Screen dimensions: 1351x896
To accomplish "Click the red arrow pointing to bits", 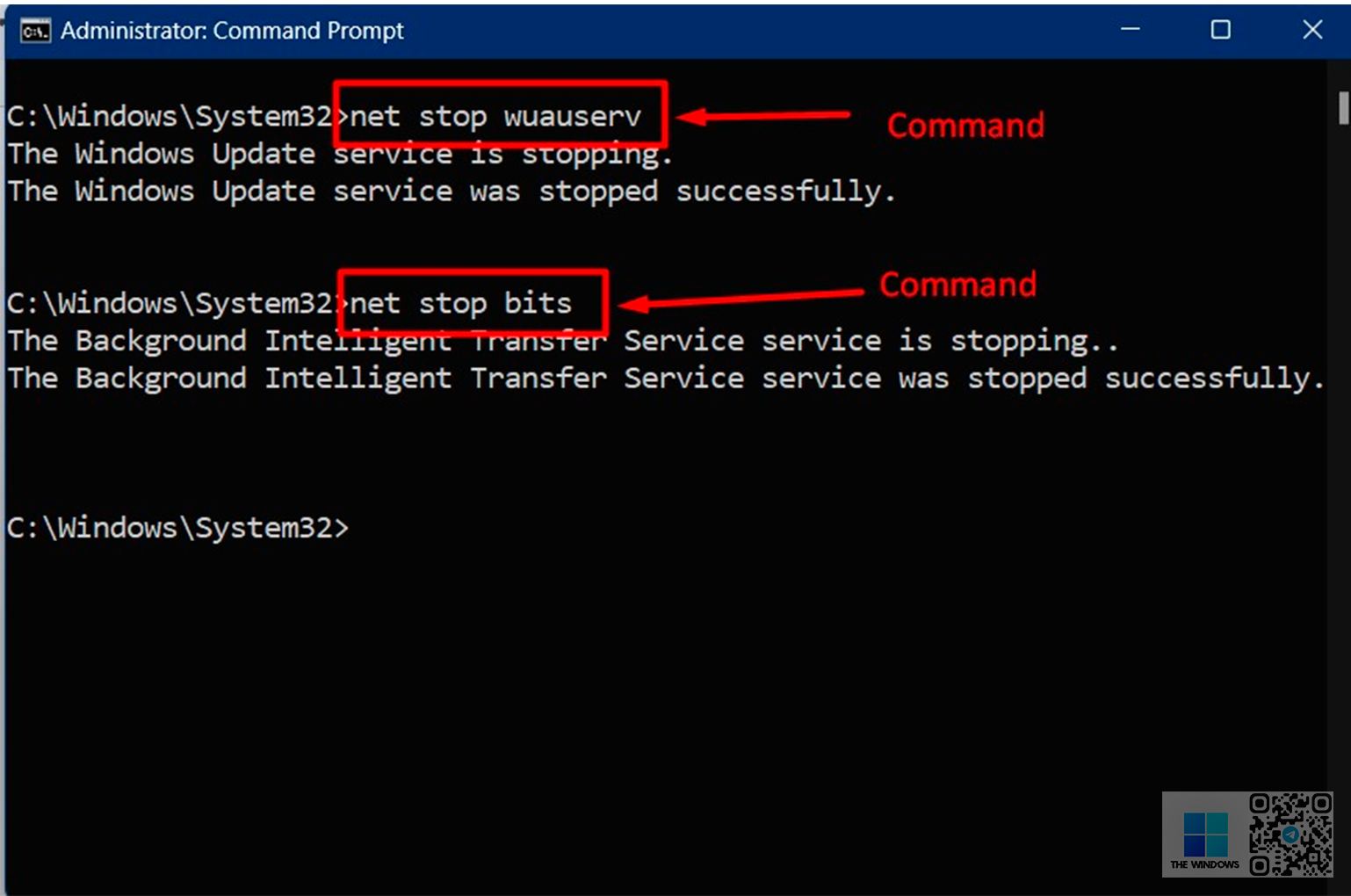I will (742, 300).
